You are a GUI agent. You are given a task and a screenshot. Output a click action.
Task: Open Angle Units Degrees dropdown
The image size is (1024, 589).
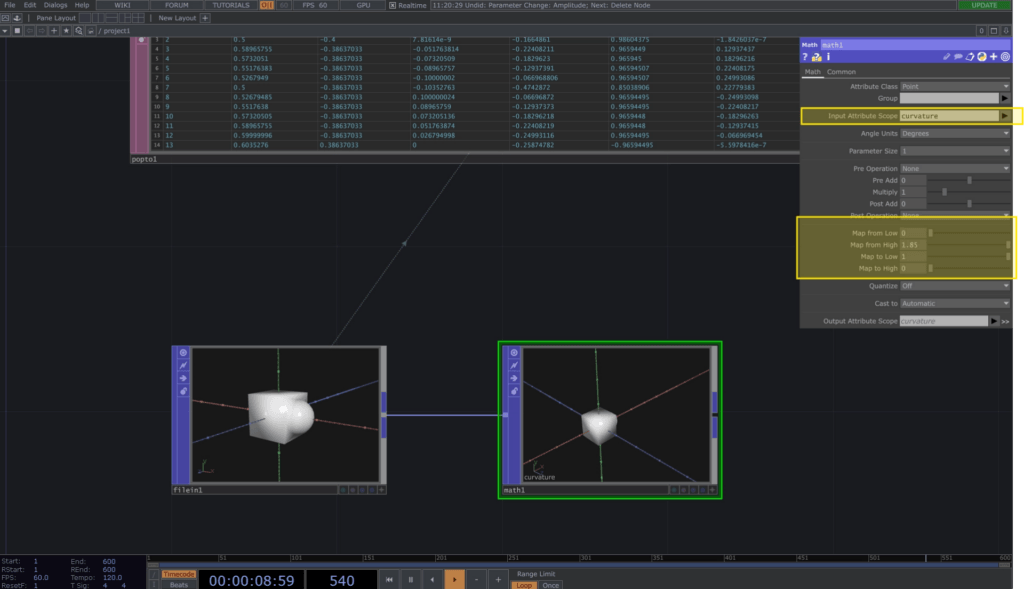pyautogui.click(x=955, y=133)
